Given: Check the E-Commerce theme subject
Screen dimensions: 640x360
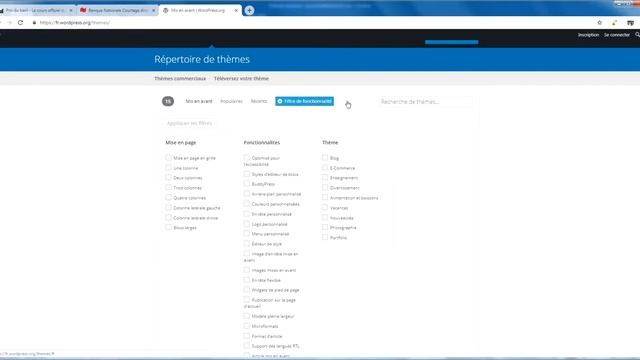Looking at the screenshot, I should coord(325,168).
